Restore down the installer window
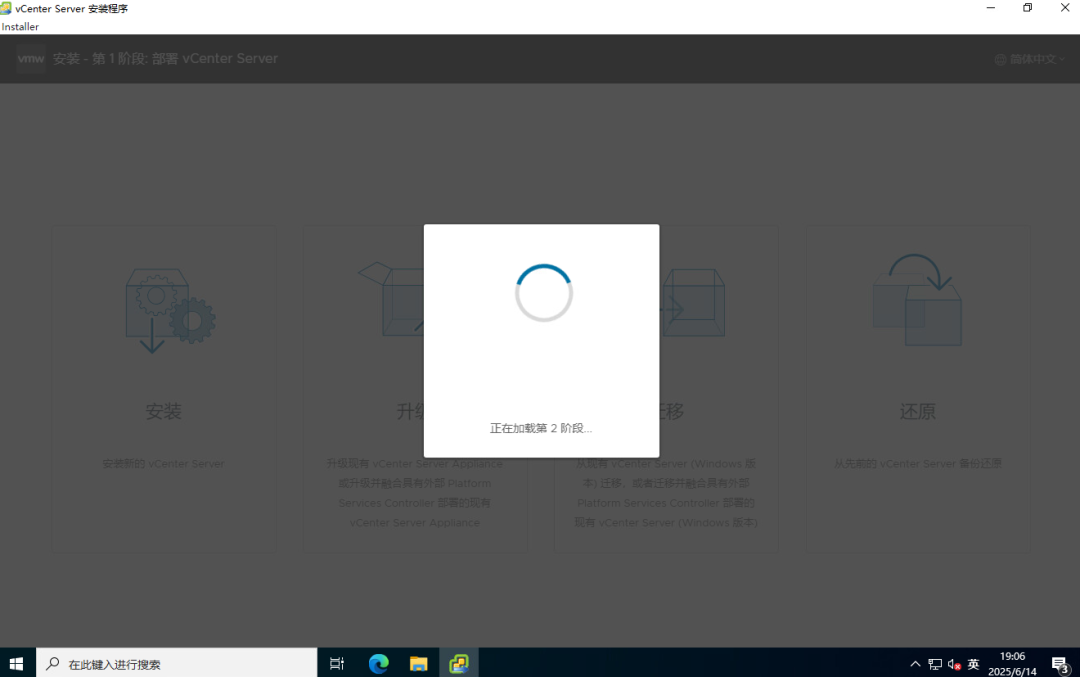Image resolution: width=1080 pixels, height=677 pixels. click(1027, 8)
